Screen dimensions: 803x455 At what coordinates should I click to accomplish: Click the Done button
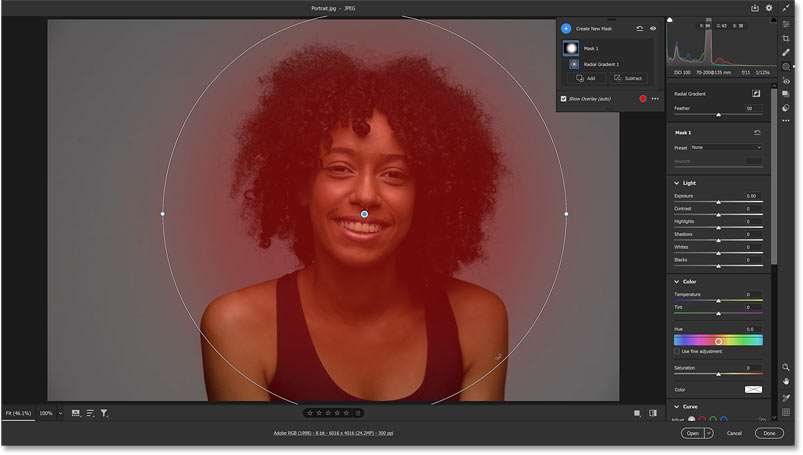coord(769,433)
